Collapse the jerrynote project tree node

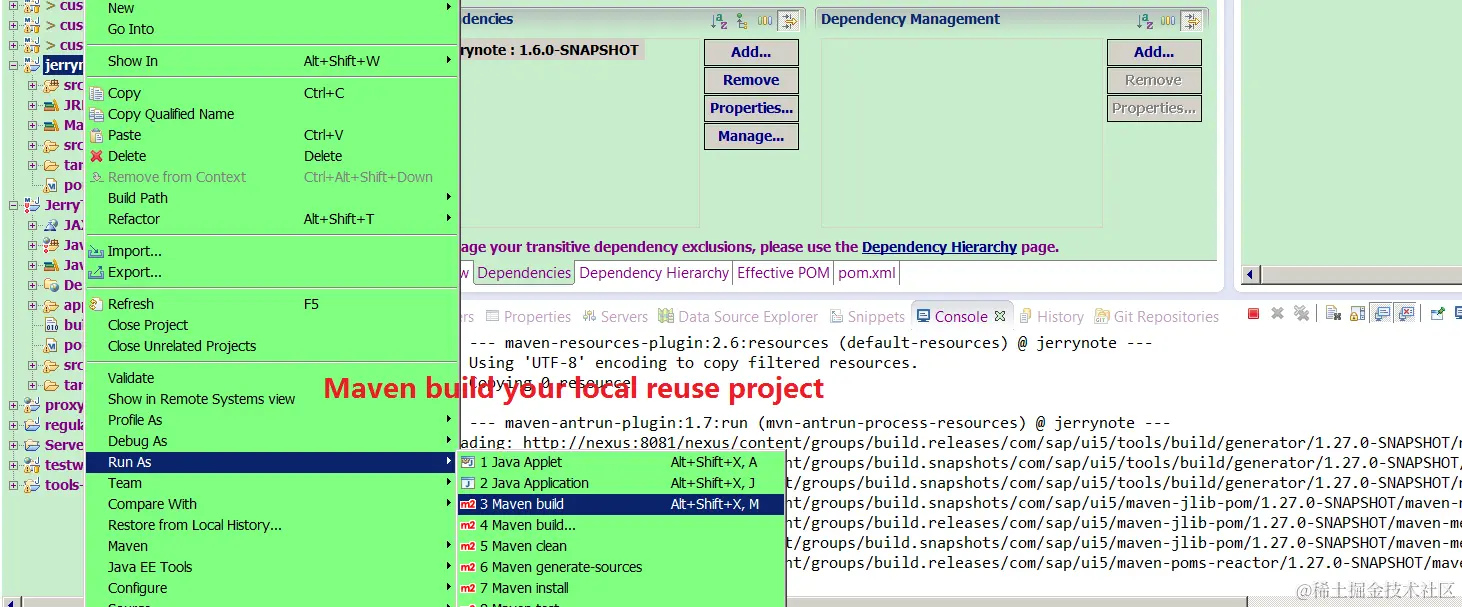tap(14, 65)
